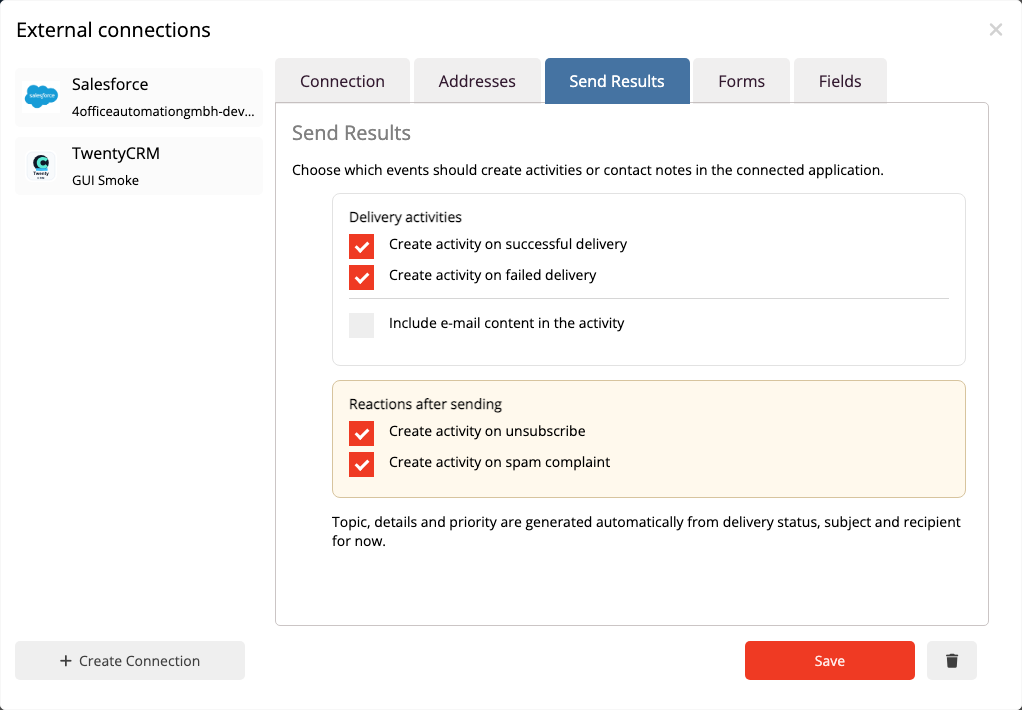Screen dimensions: 1022x710
Task: Click the TwentyCRM logo icon
Action: point(41,166)
